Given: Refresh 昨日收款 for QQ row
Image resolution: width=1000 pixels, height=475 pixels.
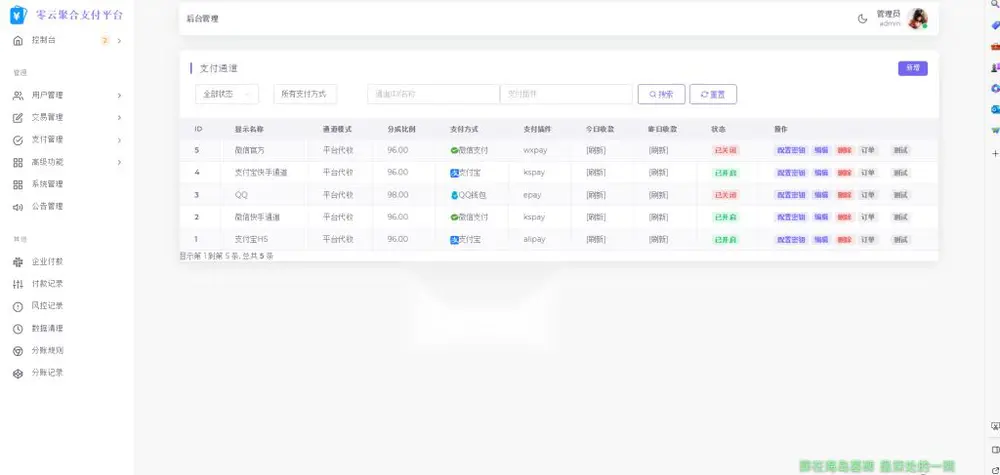Looking at the screenshot, I should [x=658, y=195].
